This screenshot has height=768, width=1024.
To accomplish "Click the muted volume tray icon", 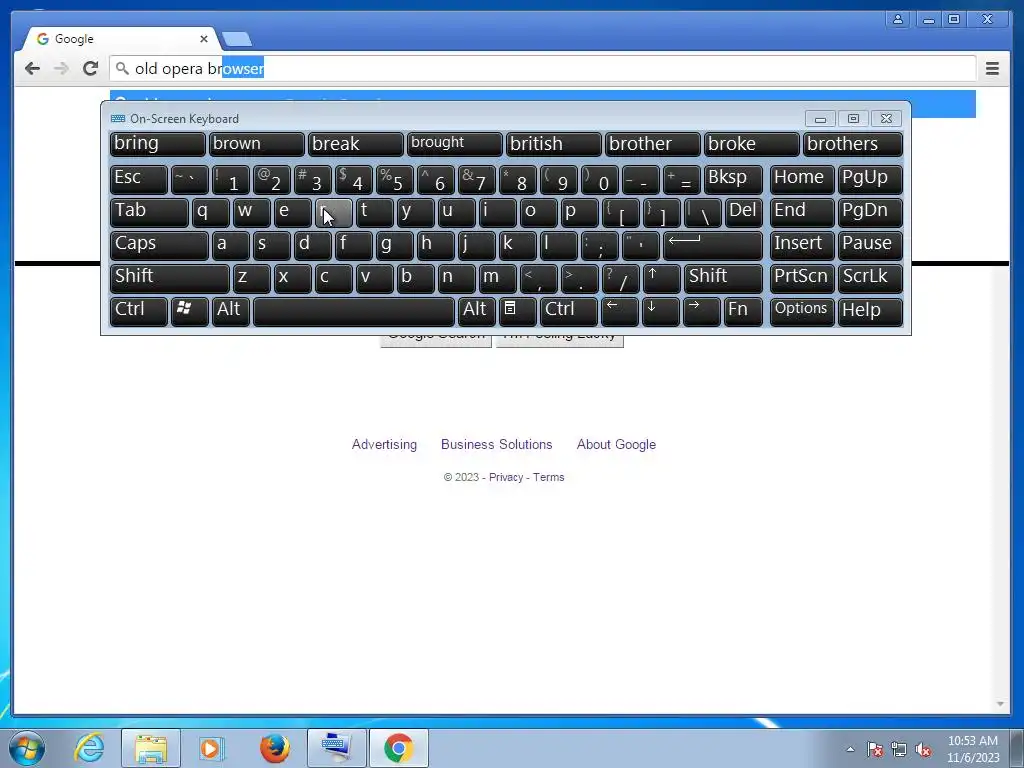I will coord(923,750).
